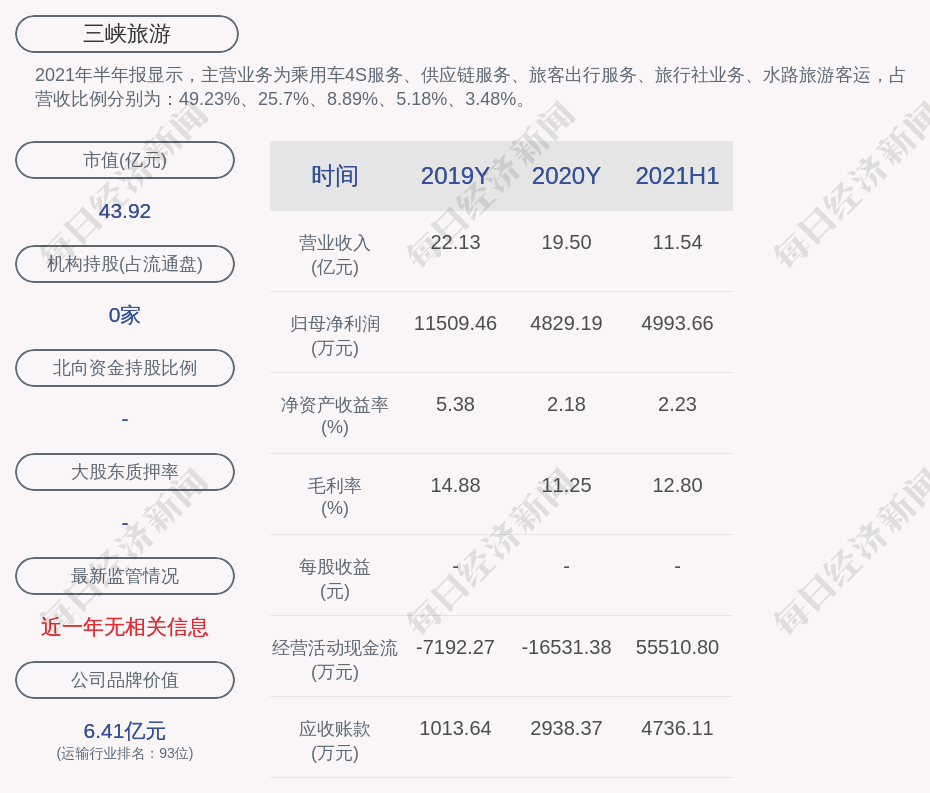
Task: Click the 三峡旅游 title pill
Action: (x=127, y=34)
